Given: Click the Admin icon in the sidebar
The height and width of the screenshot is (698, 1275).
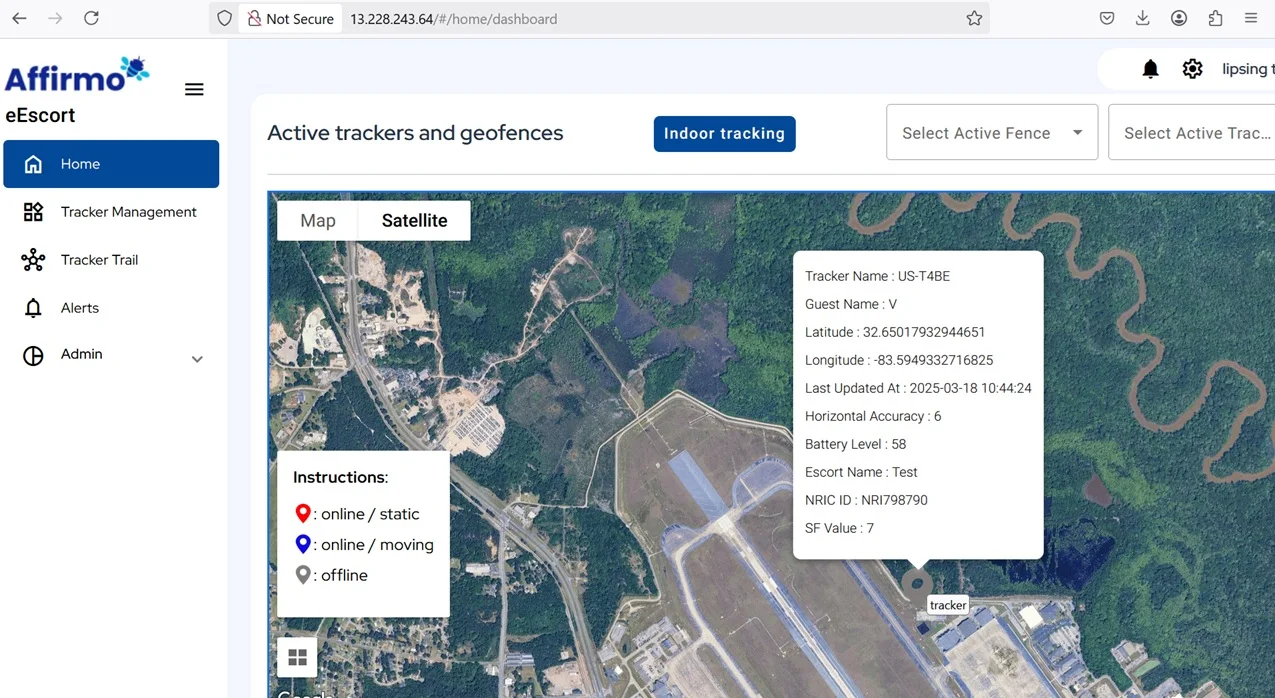Looking at the screenshot, I should pos(33,354).
